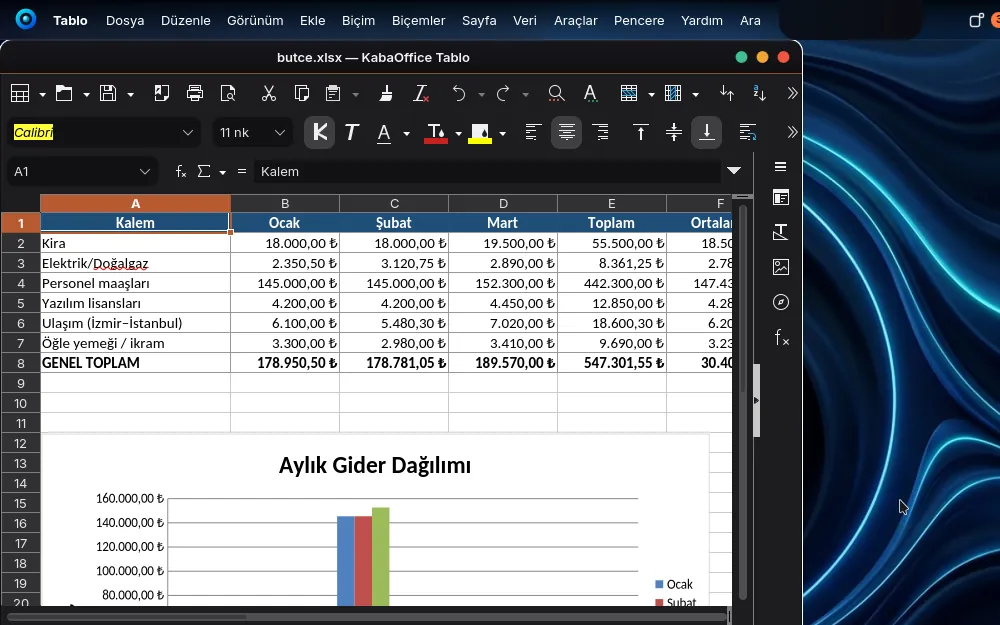Image resolution: width=1000 pixels, height=625 pixels.
Task: Toggle Italic formatting (T)
Action: pos(351,133)
